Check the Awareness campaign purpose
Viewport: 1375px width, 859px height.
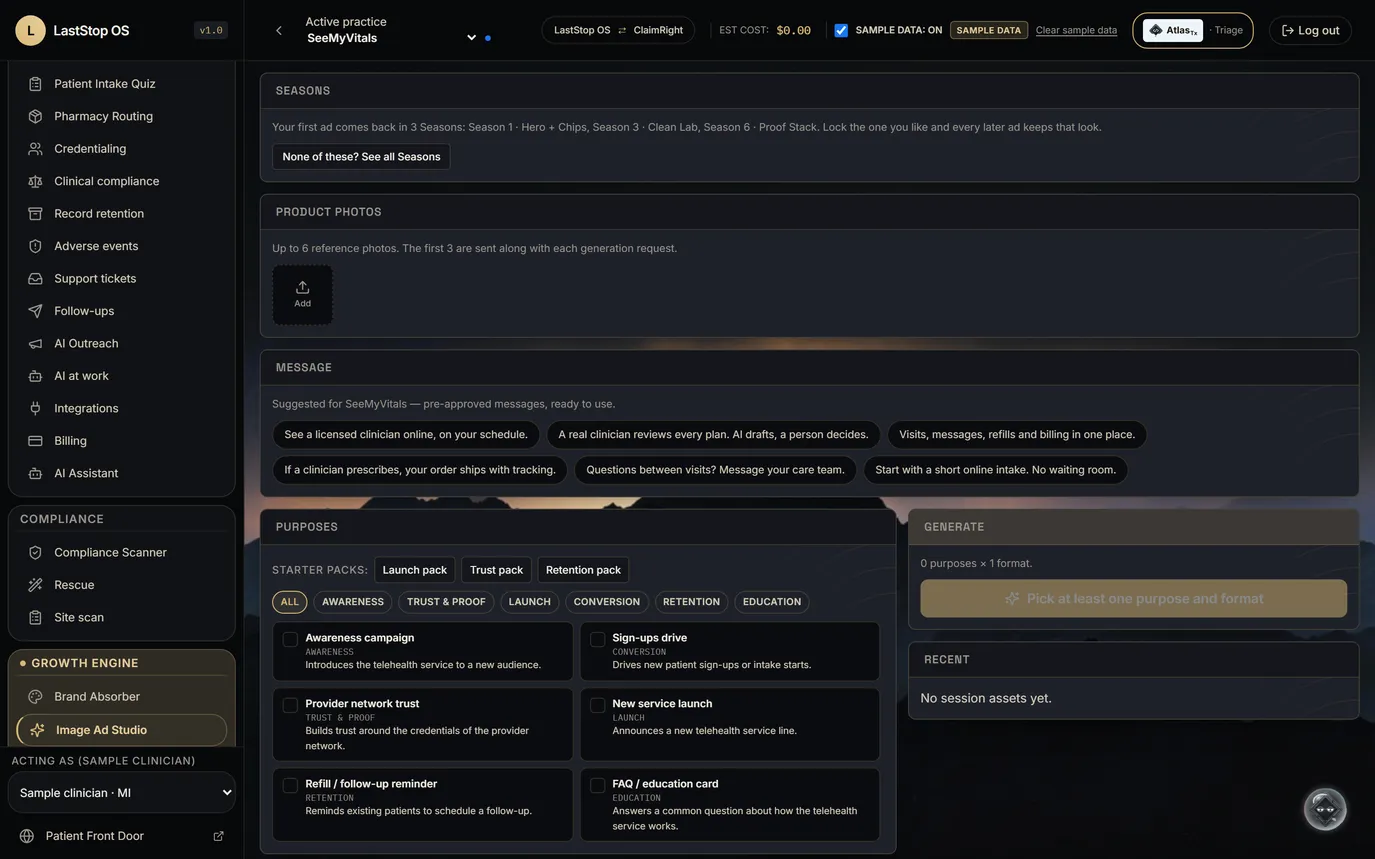click(290, 639)
